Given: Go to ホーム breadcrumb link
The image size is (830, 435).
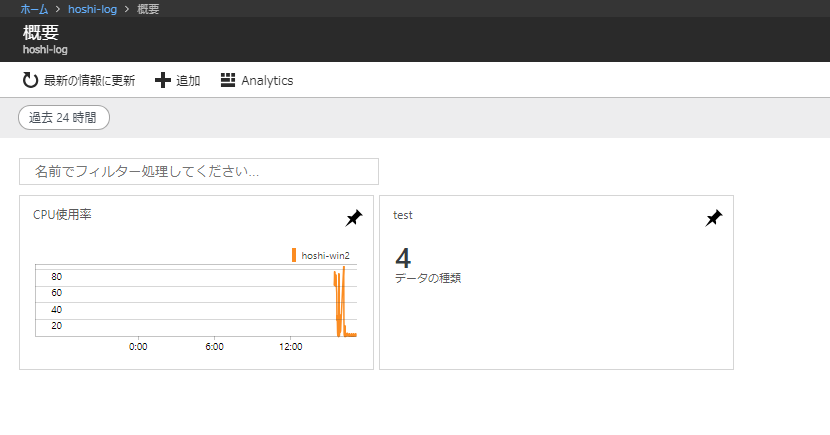Looking at the screenshot, I should (34, 9).
